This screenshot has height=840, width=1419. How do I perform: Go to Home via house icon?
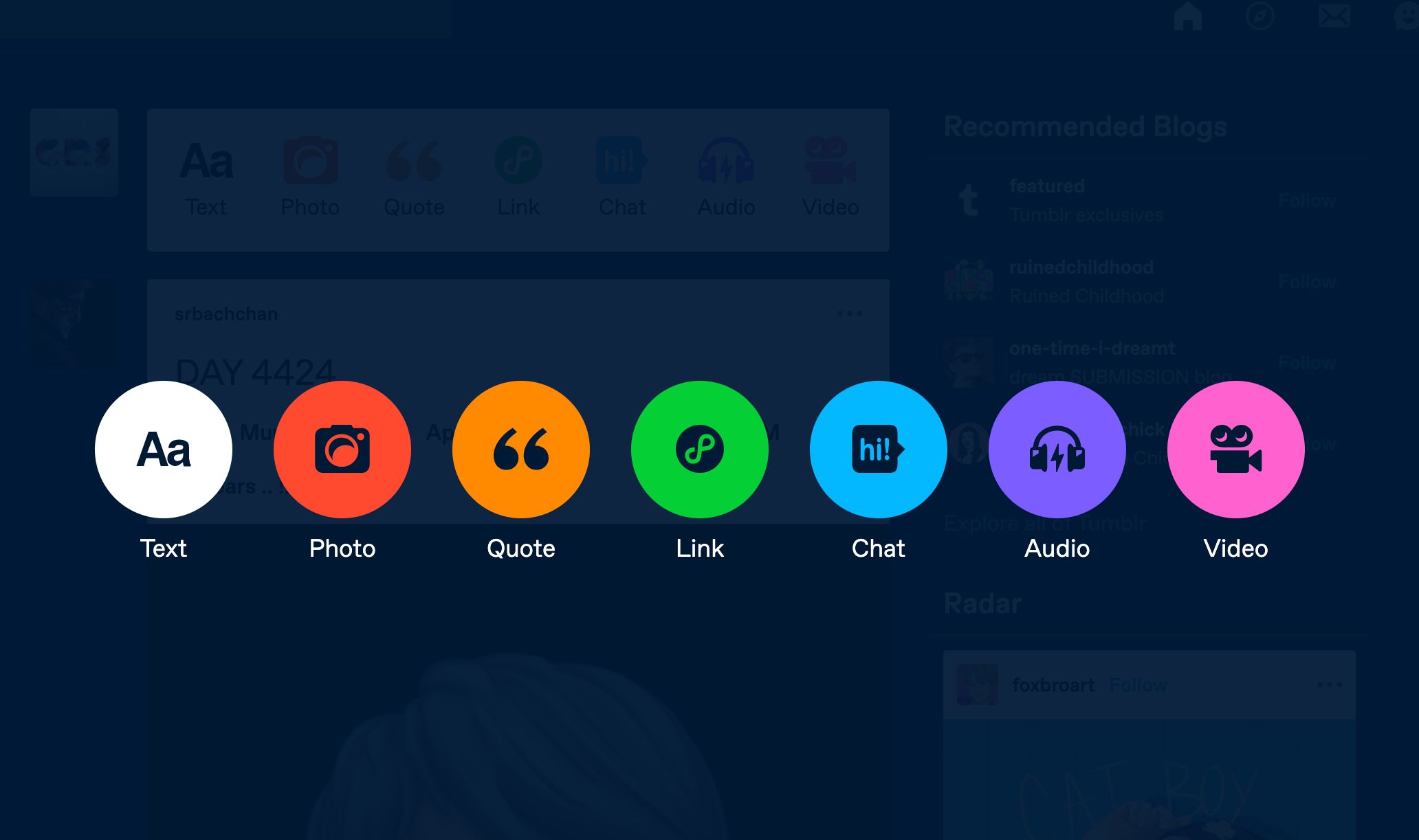click(1188, 16)
